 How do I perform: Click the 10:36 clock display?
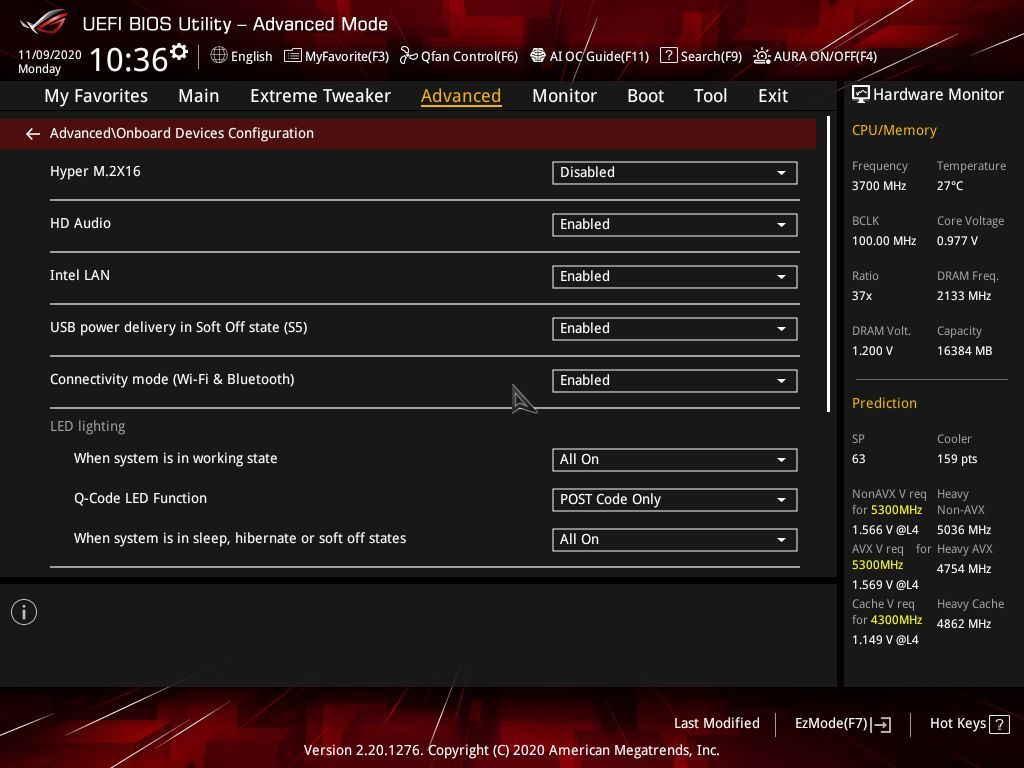[x=129, y=59]
